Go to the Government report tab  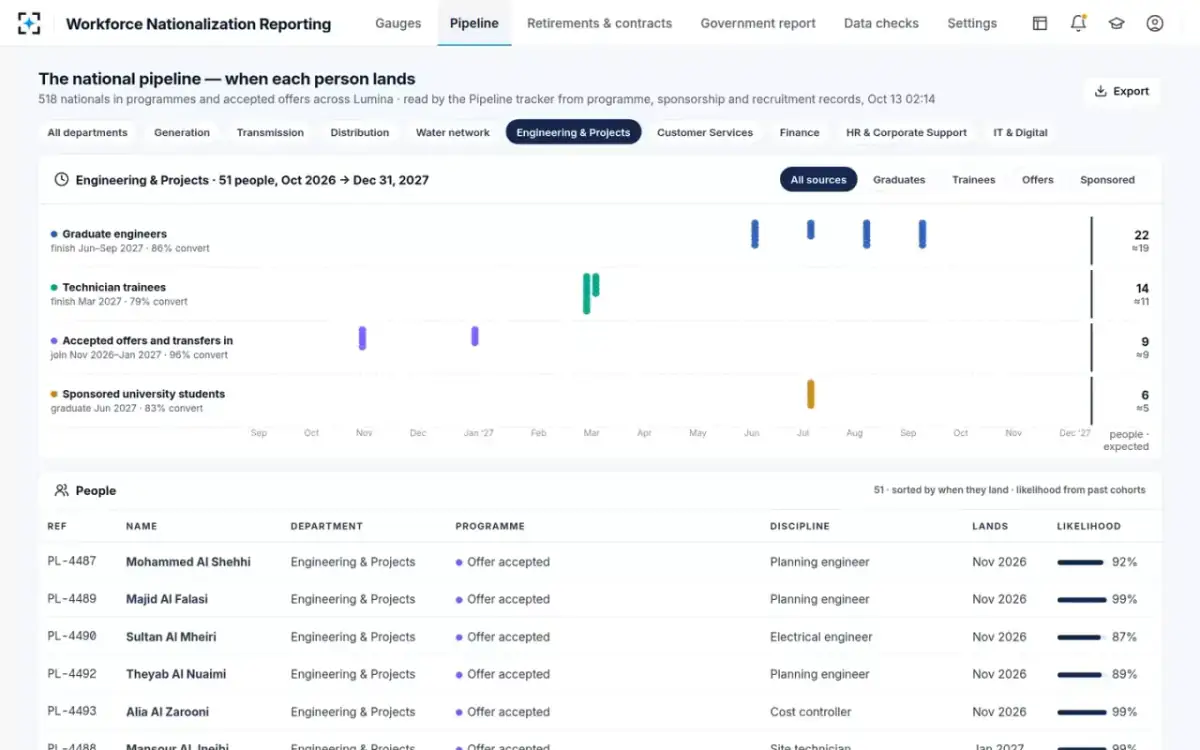[758, 23]
